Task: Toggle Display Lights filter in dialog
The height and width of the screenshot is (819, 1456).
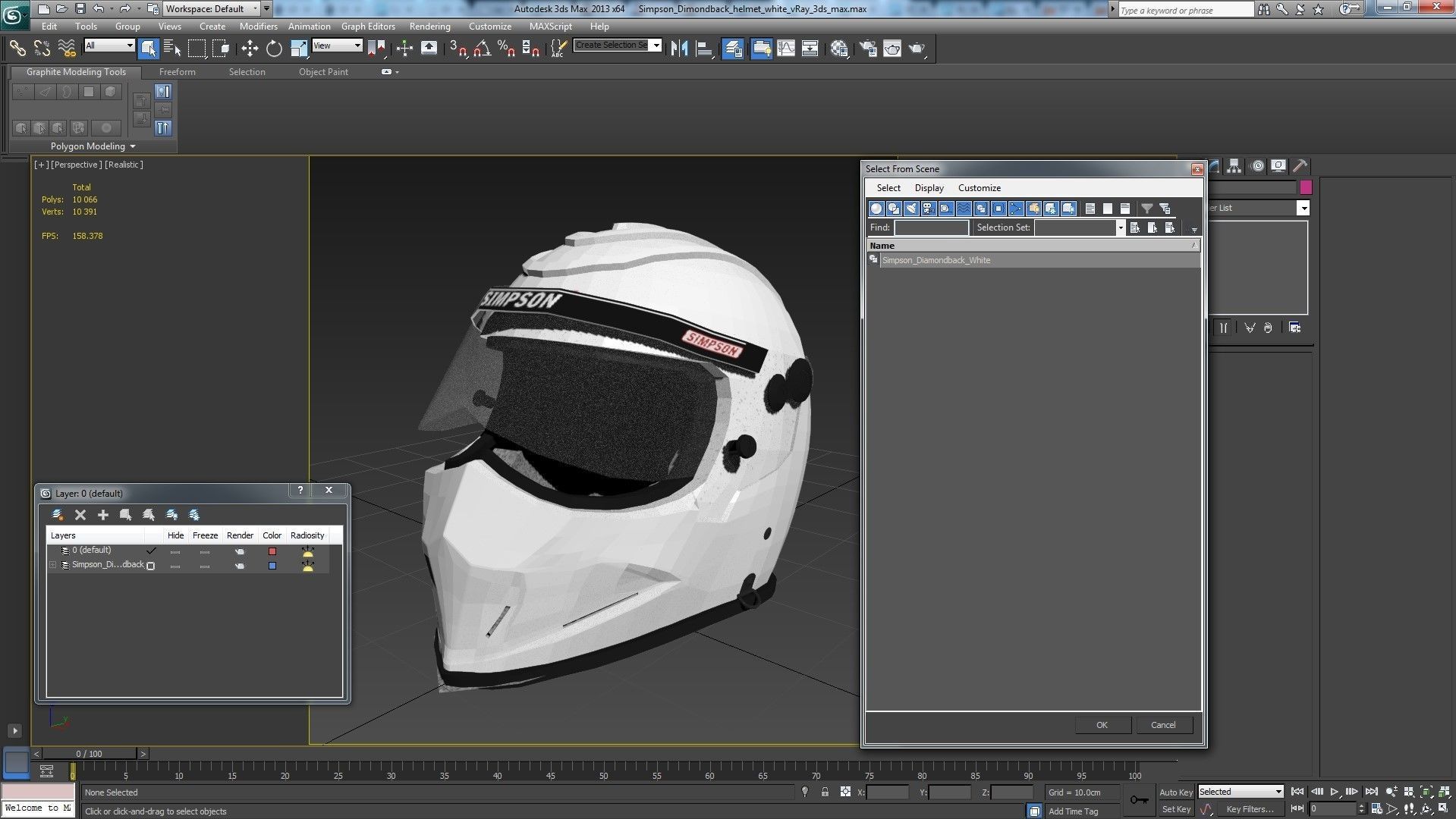Action: coord(911,208)
